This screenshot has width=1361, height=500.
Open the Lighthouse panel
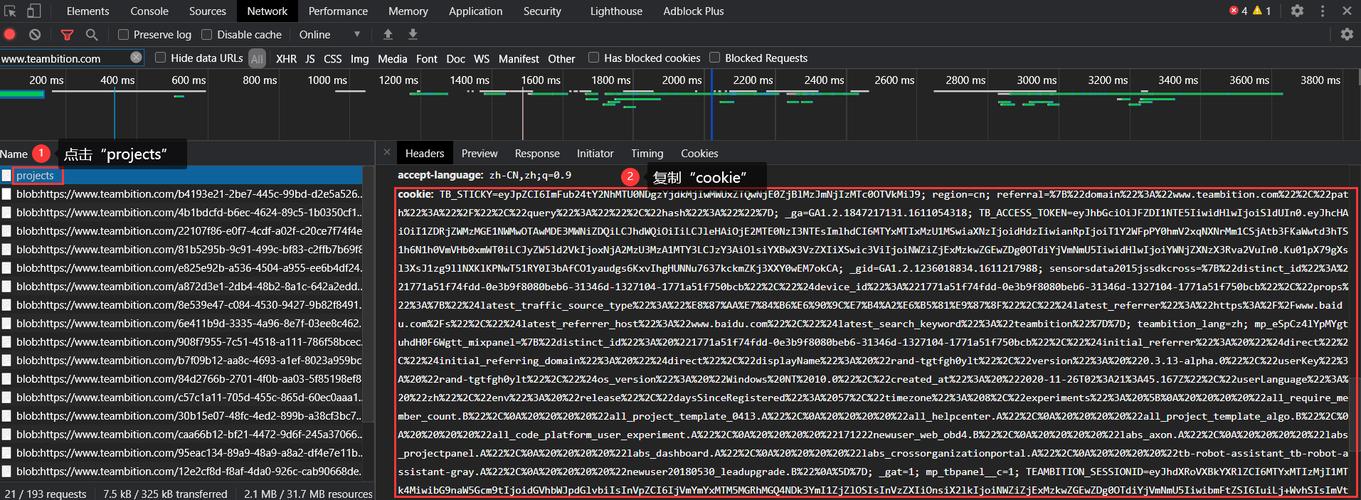click(x=616, y=11)
